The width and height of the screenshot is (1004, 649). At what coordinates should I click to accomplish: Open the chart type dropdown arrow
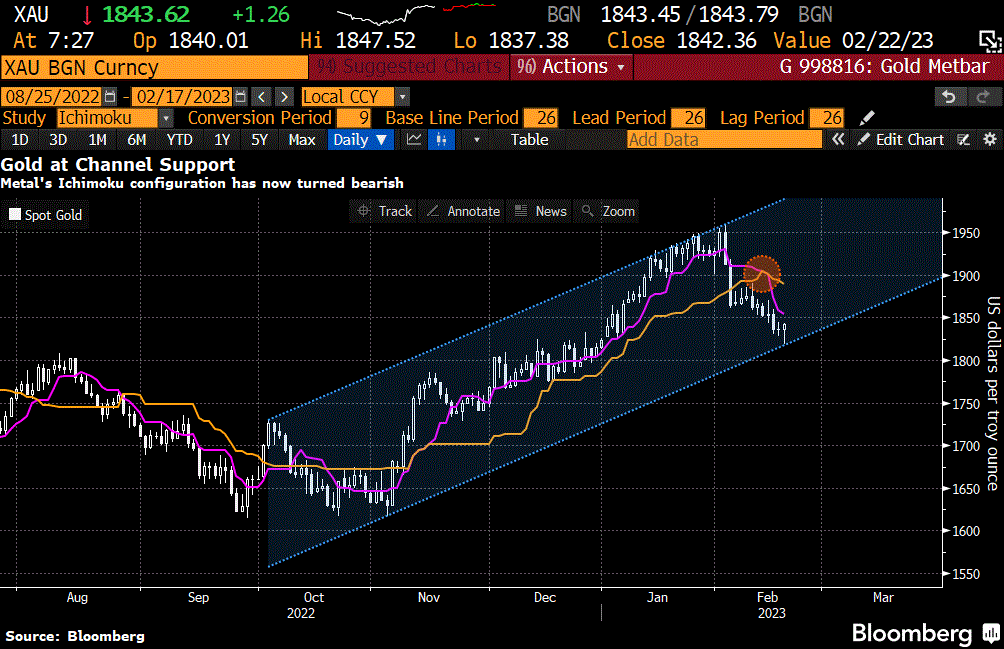[476, 140]
